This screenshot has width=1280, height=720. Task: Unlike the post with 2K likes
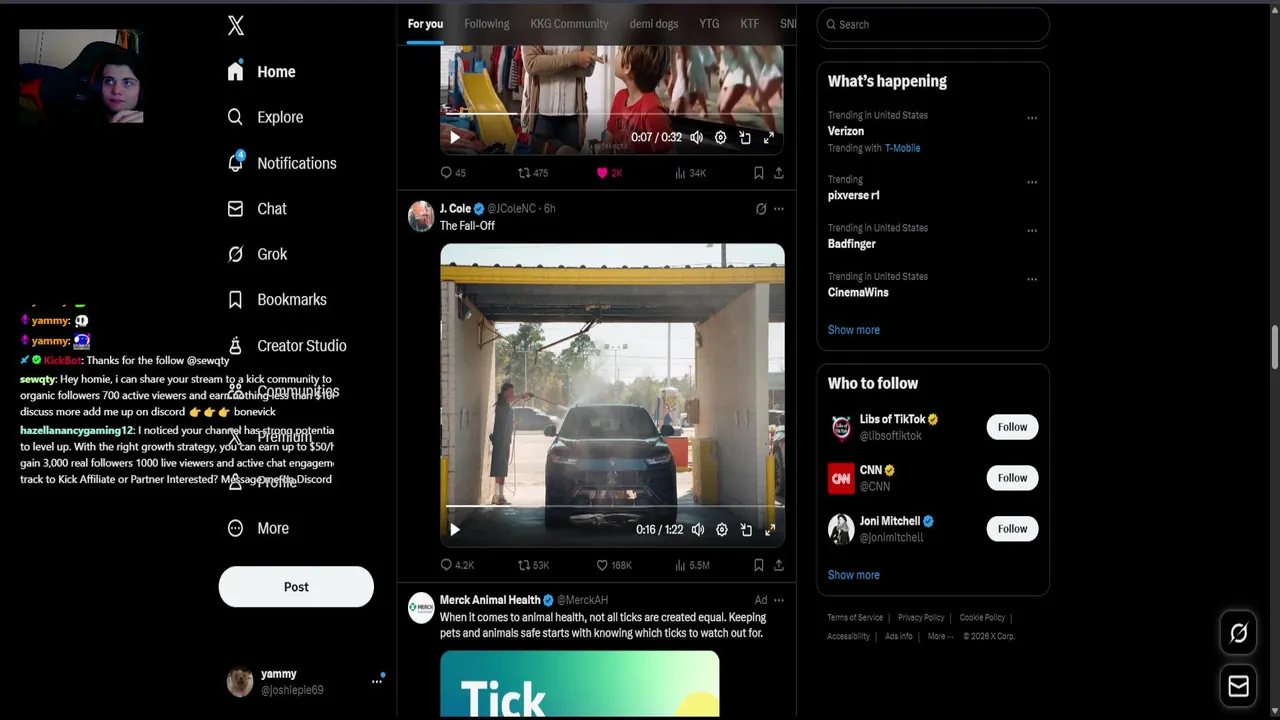pyautogui.click(x=609, y=173)
